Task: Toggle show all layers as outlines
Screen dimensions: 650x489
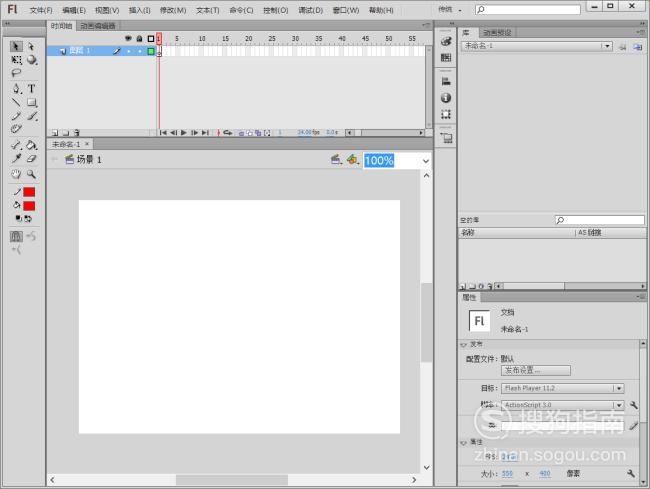Action: click(151, 39)
